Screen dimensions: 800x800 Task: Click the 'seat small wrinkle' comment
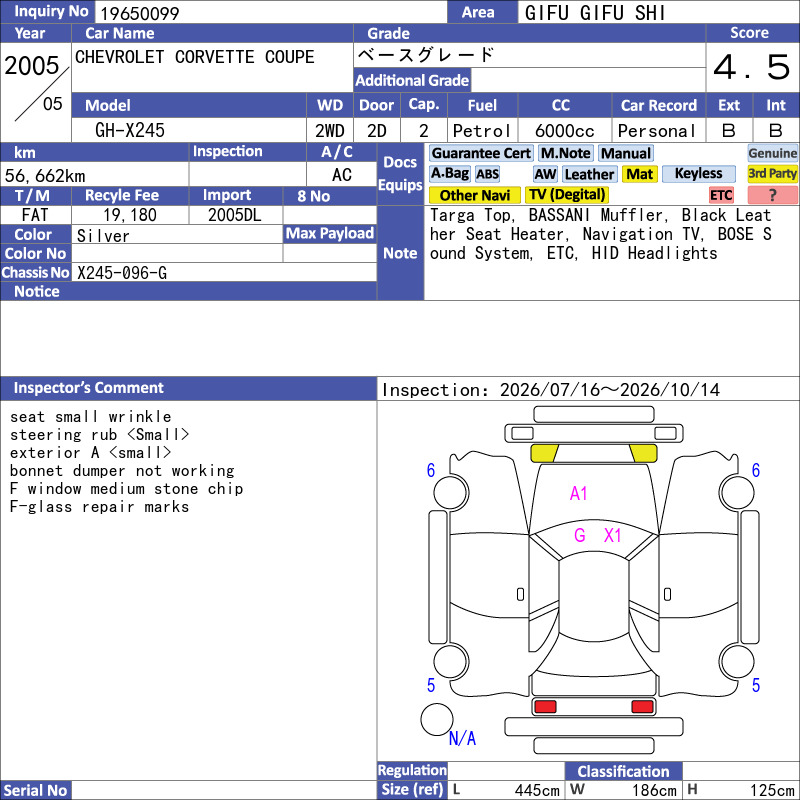(x=90, y=416)
